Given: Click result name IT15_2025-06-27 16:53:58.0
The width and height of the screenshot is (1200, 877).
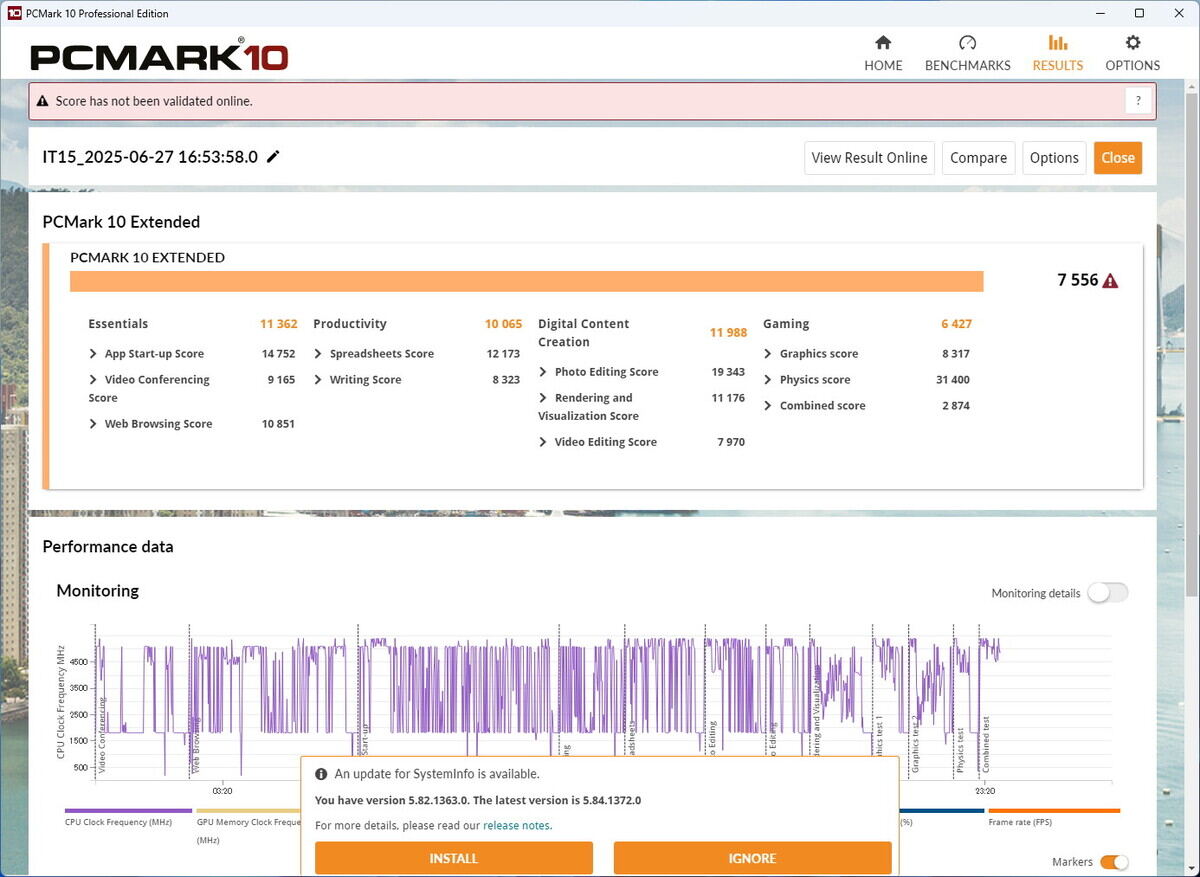Looking at the screenshot, I should point(150,157).
